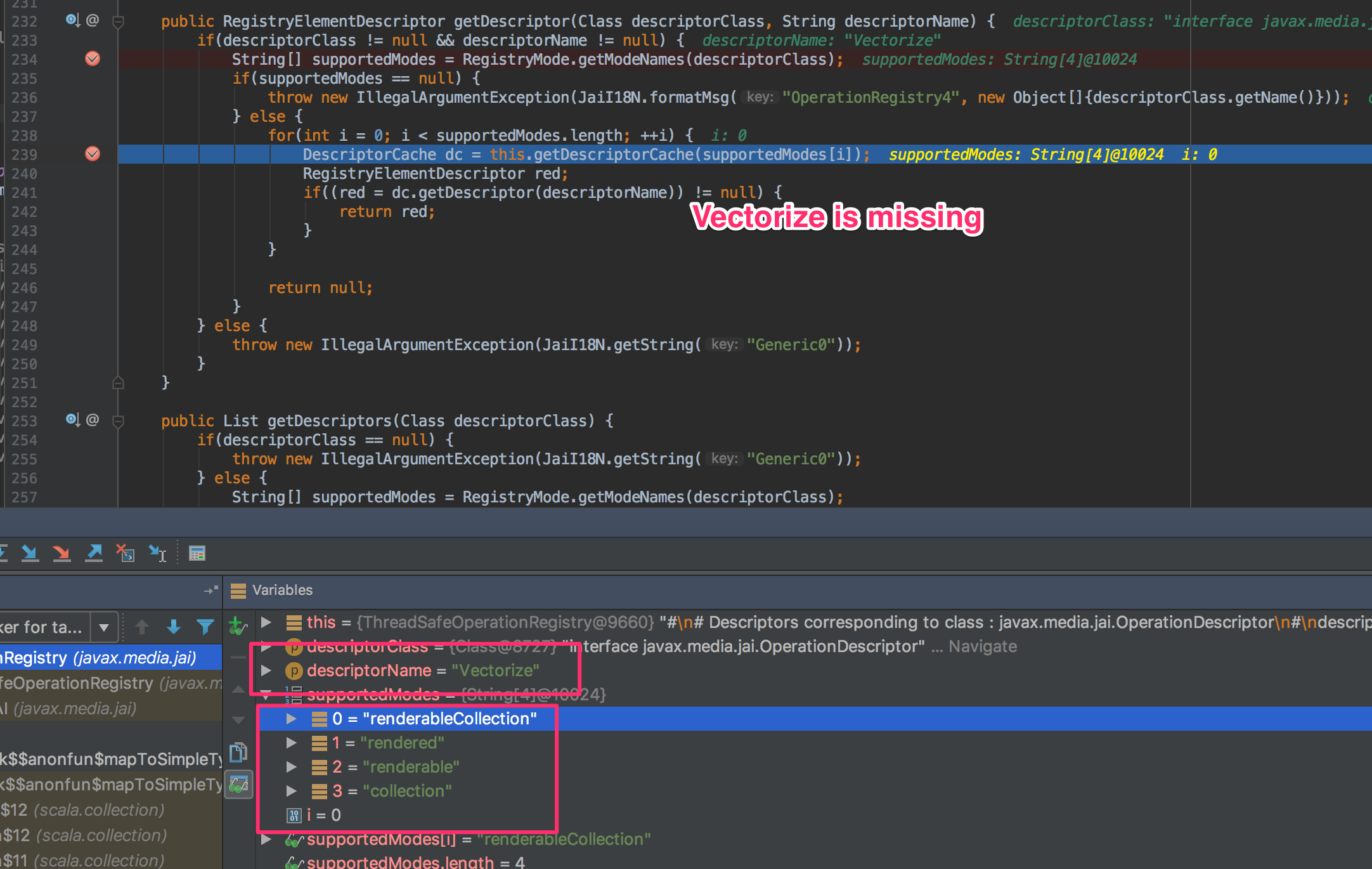Select the highlighted Registry (javax.media.jai) frame
Viewport: 1372px width, 869px height.
[x=111, y=658]
